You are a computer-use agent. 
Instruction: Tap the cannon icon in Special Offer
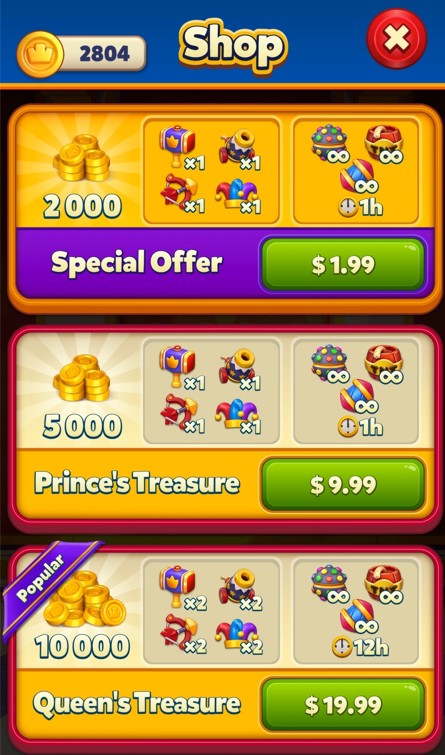pyautogui.click(x=237, y=146)
